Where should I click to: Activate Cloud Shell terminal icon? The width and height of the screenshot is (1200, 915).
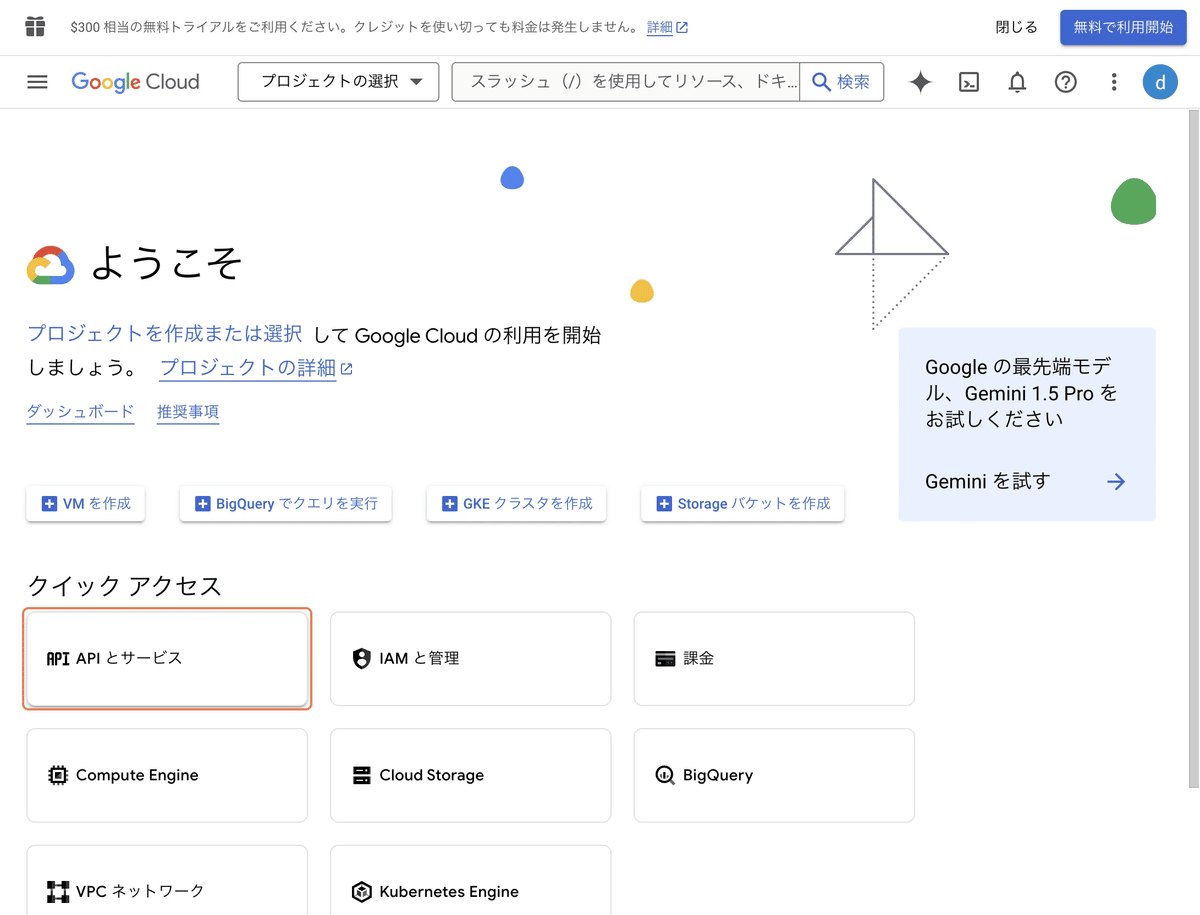click(968, 83)
